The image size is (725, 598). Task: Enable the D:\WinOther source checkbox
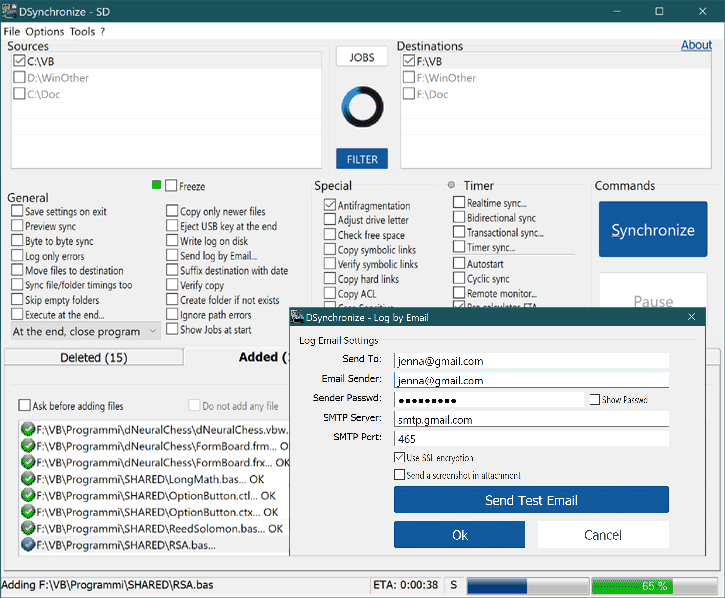point(19,77)
